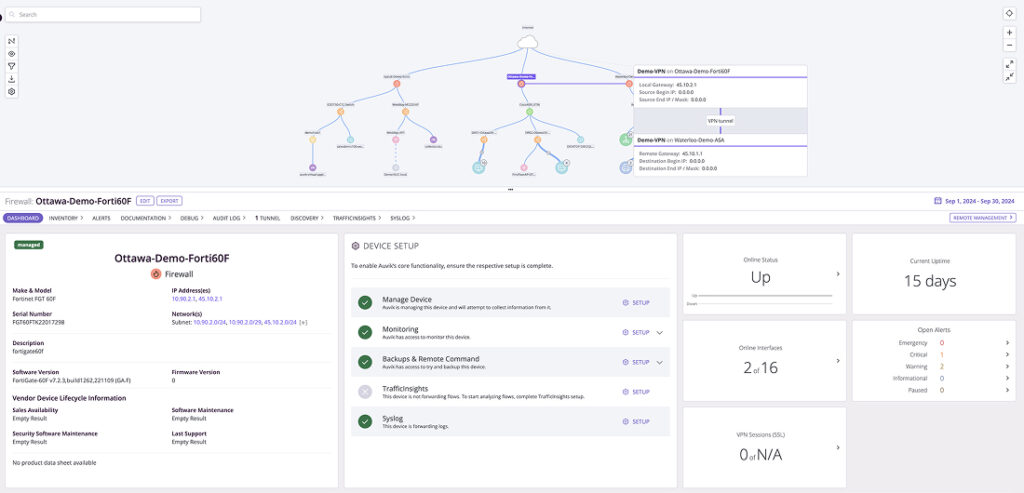Viewport: 1024px width, 493px height.
Task: Zoom in the map with plus
Action: pos(1010,33)
